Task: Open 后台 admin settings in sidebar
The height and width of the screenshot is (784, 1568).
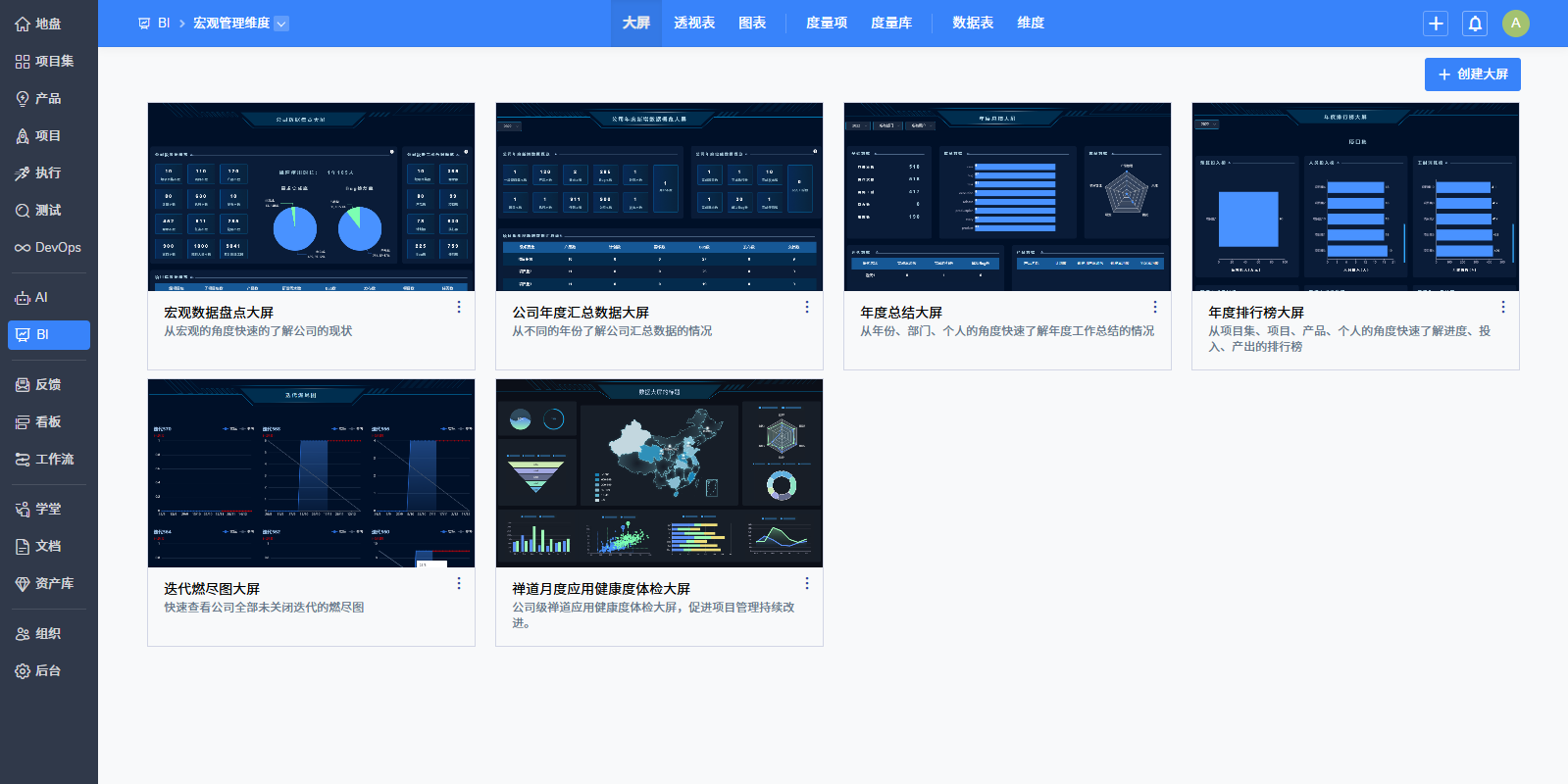Action: tap(49, 670)
